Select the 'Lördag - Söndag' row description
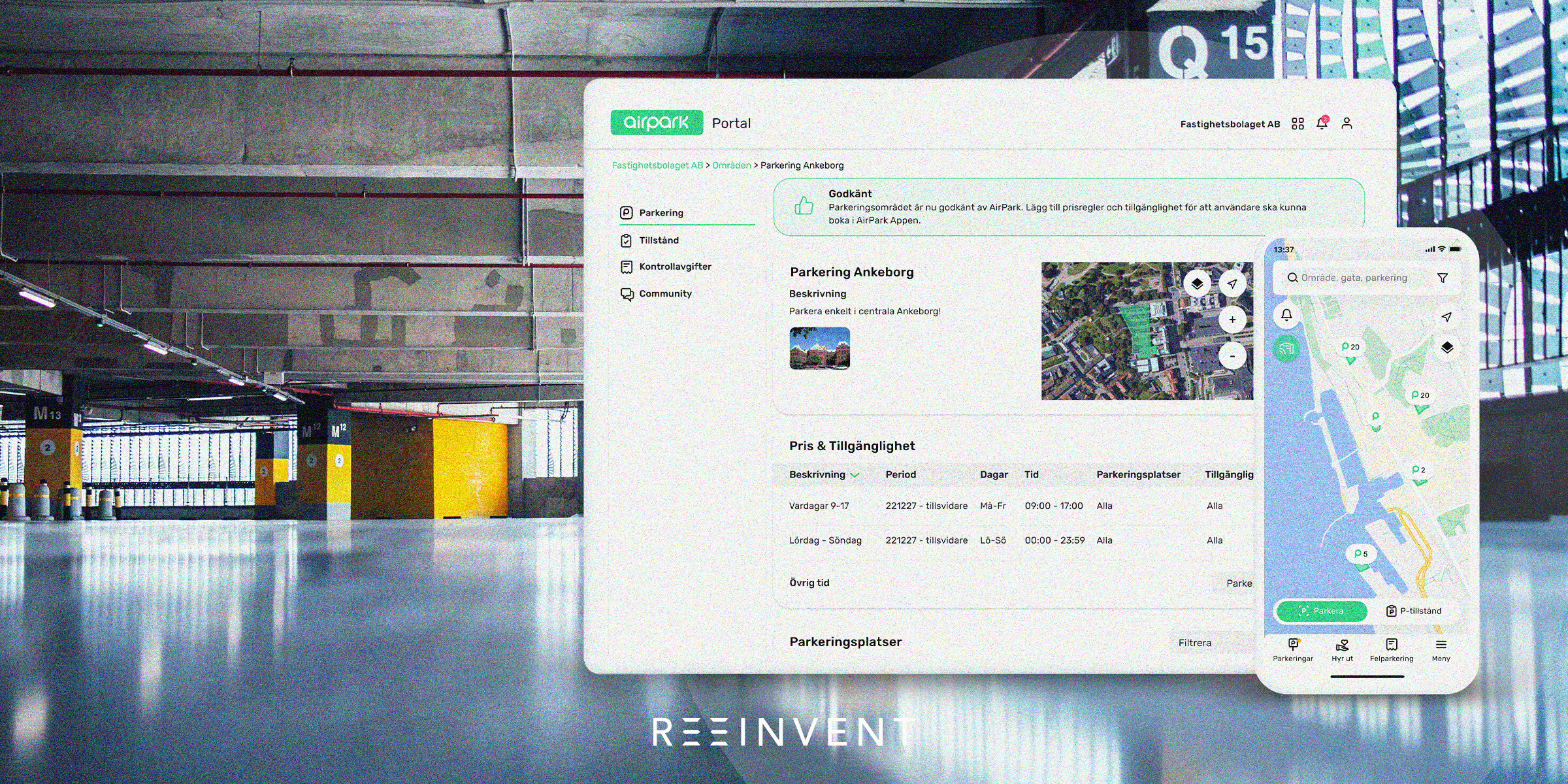This screenshot has height=784, width=1568. (x=825, y=540)
